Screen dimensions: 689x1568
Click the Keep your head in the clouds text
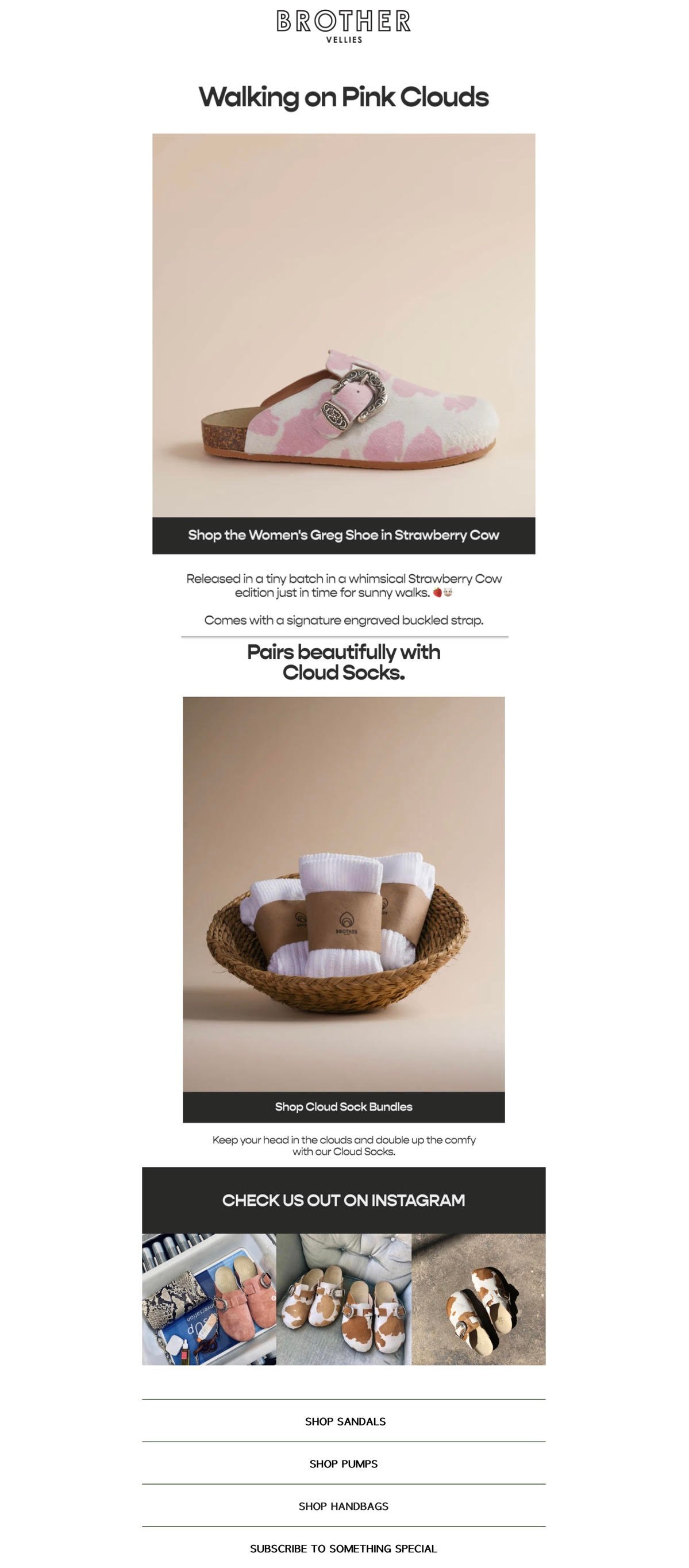(344, 1146)
